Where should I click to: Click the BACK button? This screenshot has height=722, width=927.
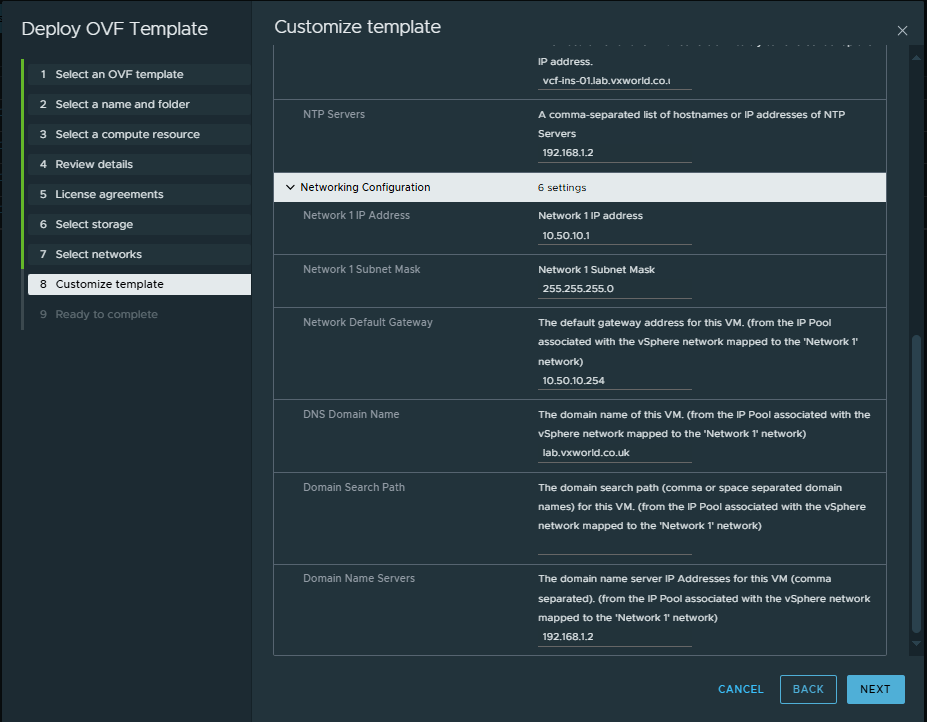coord(808,689)
